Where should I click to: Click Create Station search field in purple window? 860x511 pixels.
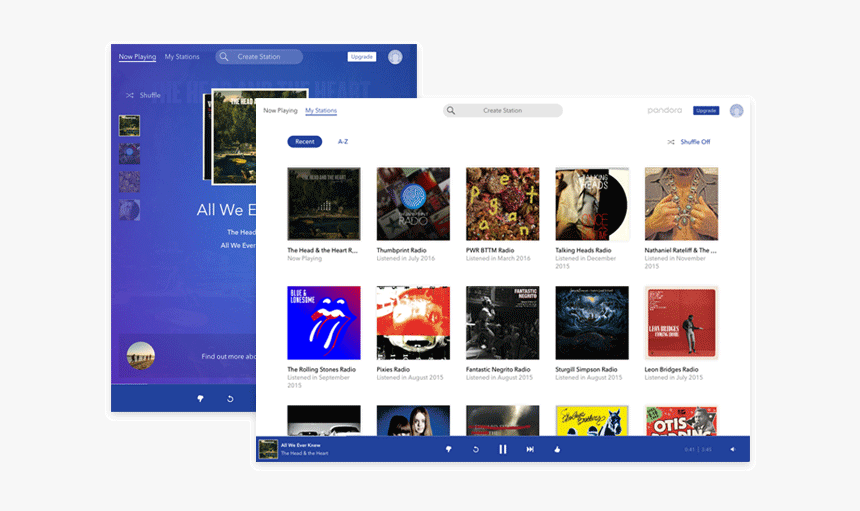click(x=259, y=56)
